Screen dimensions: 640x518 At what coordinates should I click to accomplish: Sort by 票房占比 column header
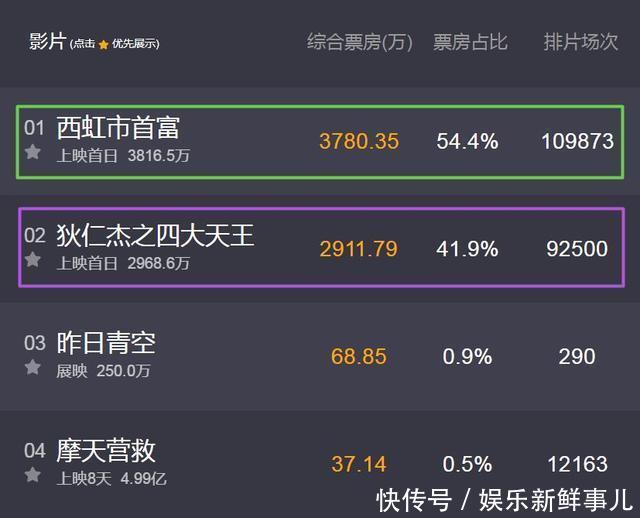(470, 42)
